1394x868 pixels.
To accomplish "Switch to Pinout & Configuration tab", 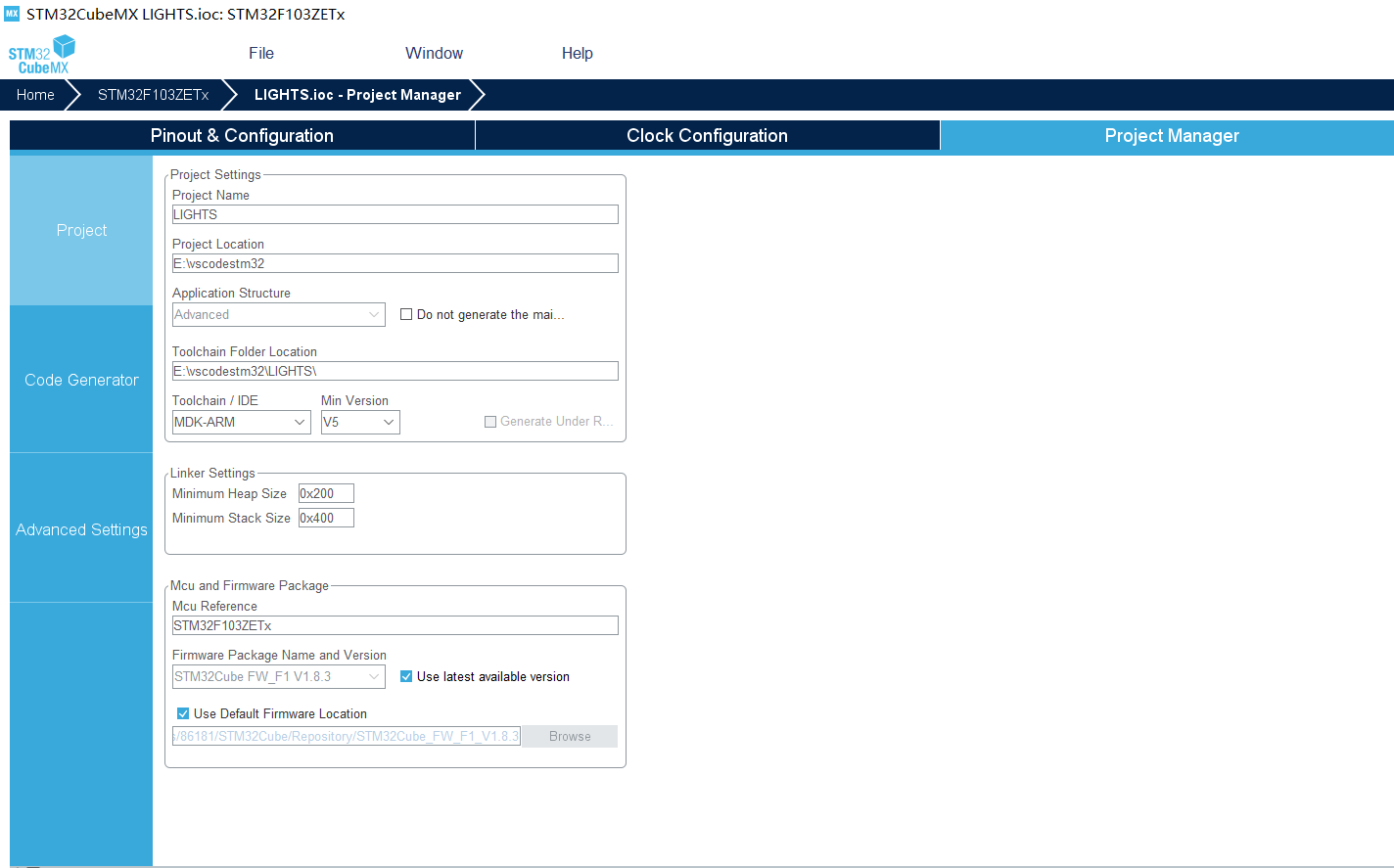I will pyautogui.click(x=242, y=136).
